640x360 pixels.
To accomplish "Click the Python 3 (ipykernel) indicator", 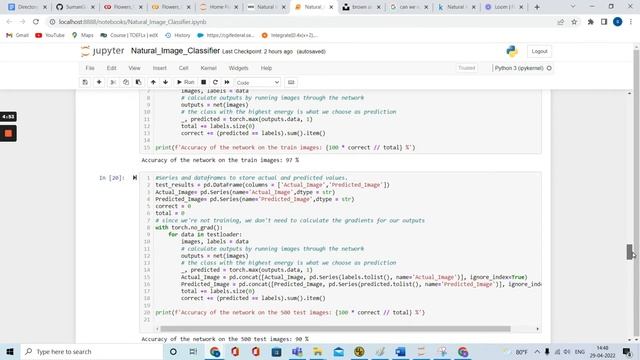I will [523, 68].
